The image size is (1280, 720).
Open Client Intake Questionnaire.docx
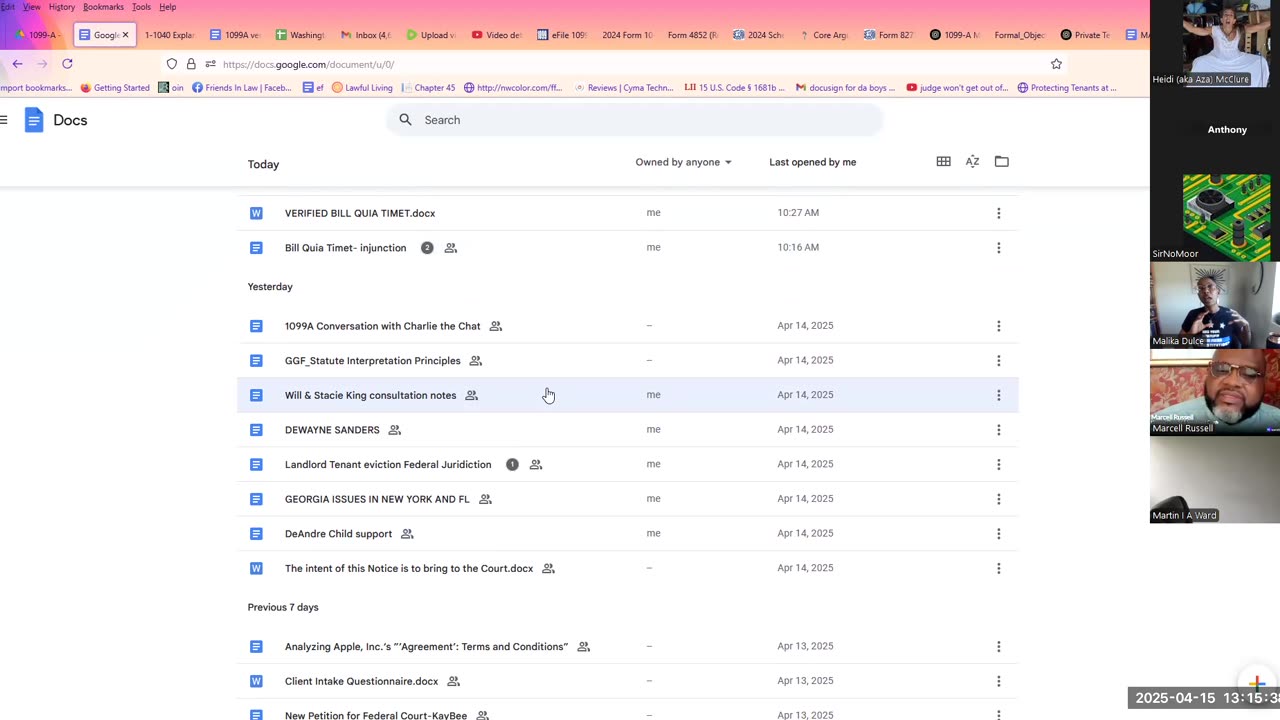361,681
